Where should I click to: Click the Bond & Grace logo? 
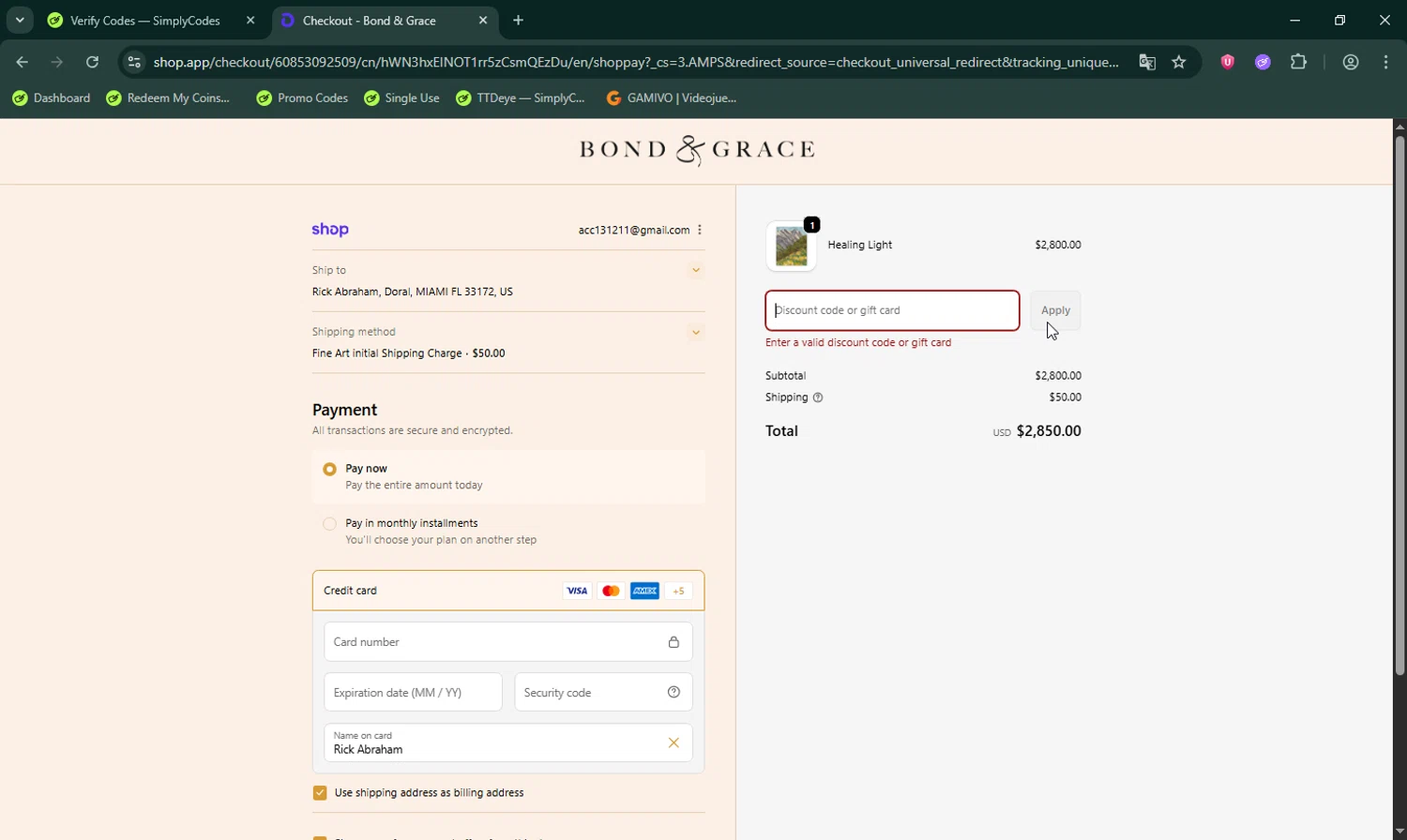(x=697, y=150)
